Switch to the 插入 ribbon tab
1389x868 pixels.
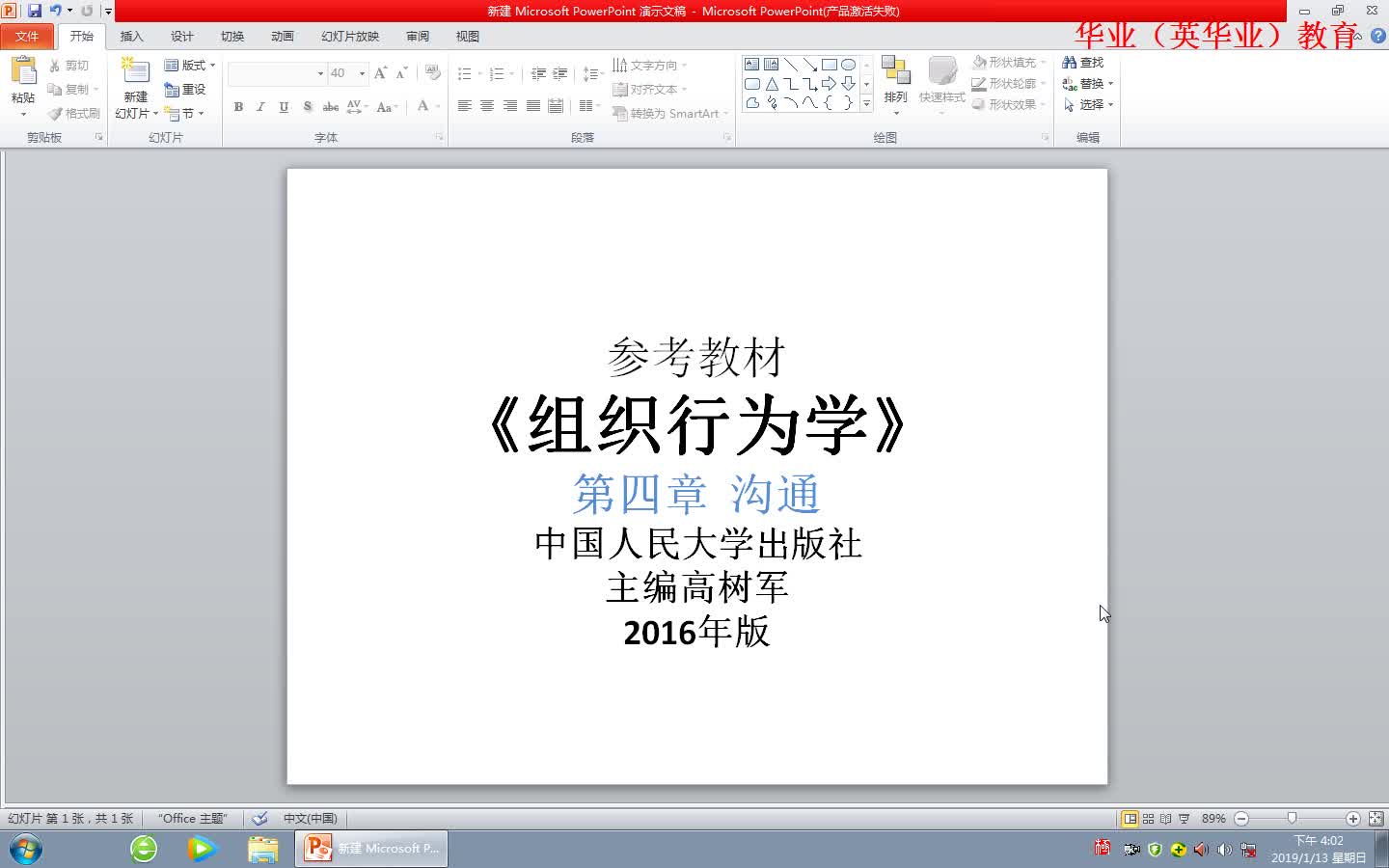pyautogui.click(x=131, y=36)
